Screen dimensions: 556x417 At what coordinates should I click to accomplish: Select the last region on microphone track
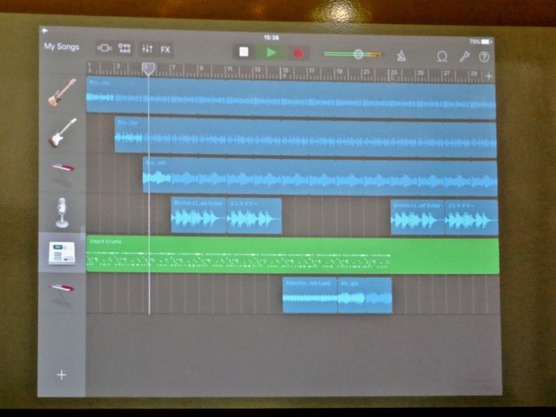coord(471,217)
